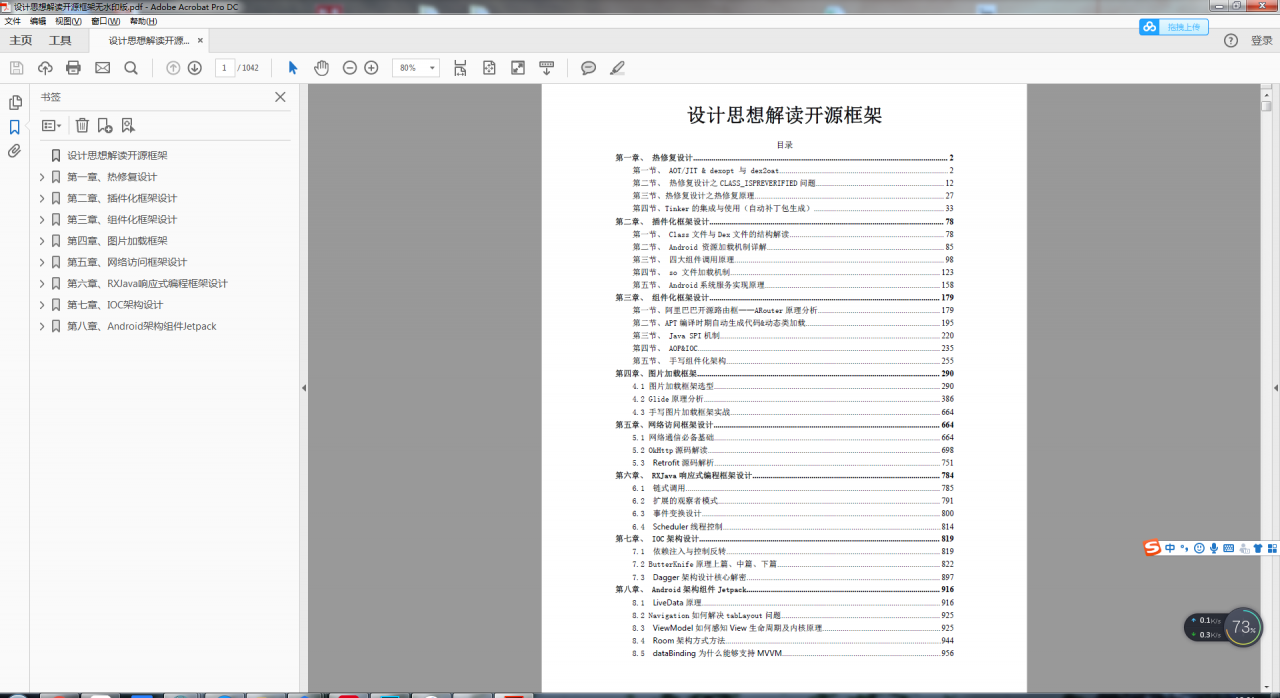Click the zoom in plus icon

pos(371,68)
